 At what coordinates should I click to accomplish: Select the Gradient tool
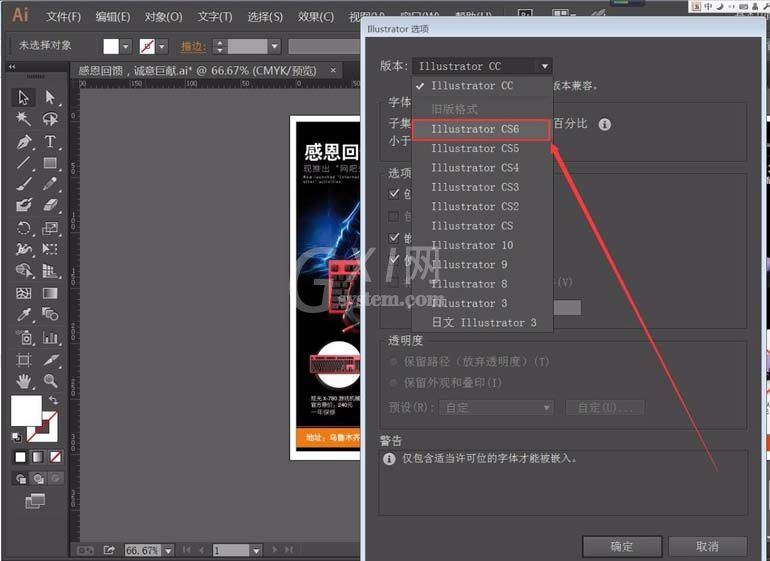[x=50, y=293]
